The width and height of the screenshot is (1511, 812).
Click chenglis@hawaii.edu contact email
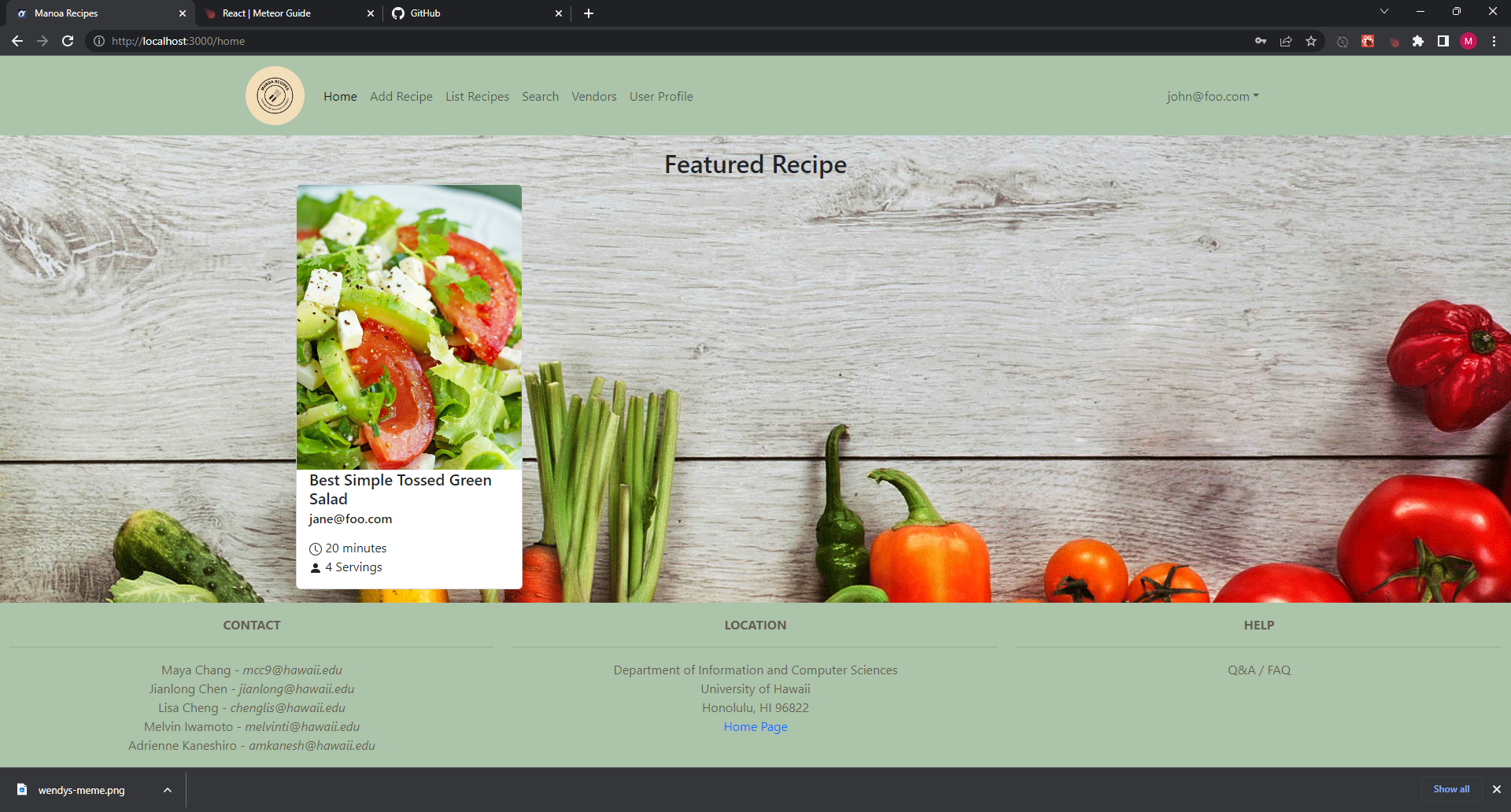pyautogui.click(x=287, y=708)
